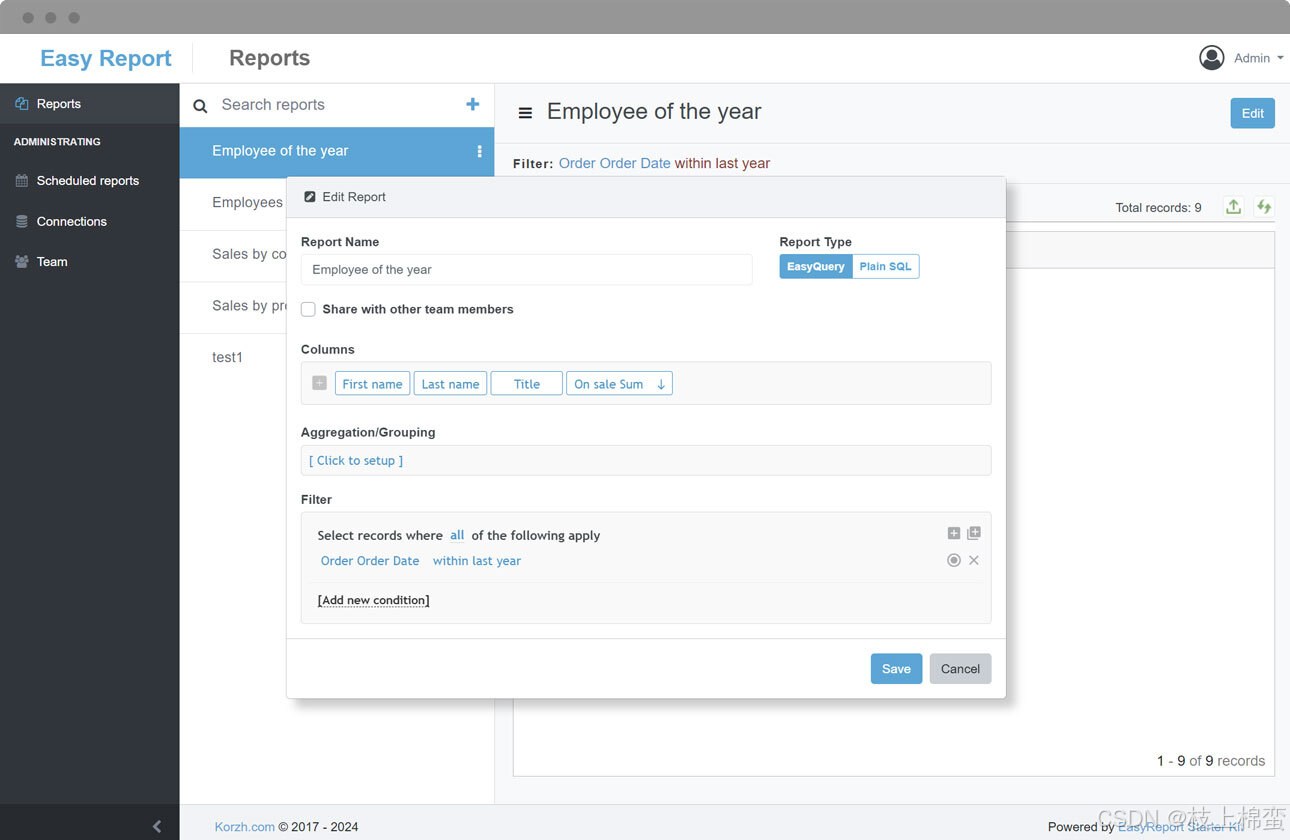This screenshot has width=1290, height=840.
Task: Toggle enable circle on Order Date condition
Action: (x=954, y=560)
